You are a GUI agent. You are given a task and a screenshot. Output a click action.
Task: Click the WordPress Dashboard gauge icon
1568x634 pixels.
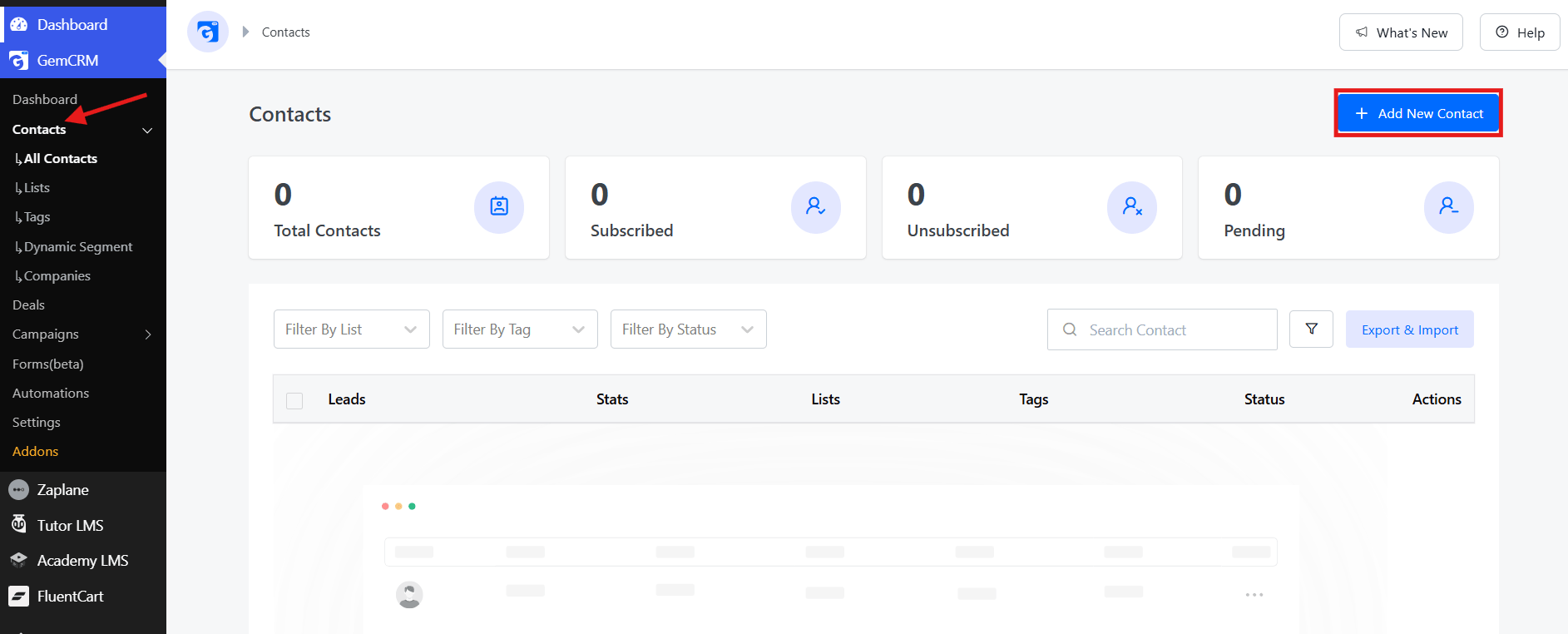18,25
